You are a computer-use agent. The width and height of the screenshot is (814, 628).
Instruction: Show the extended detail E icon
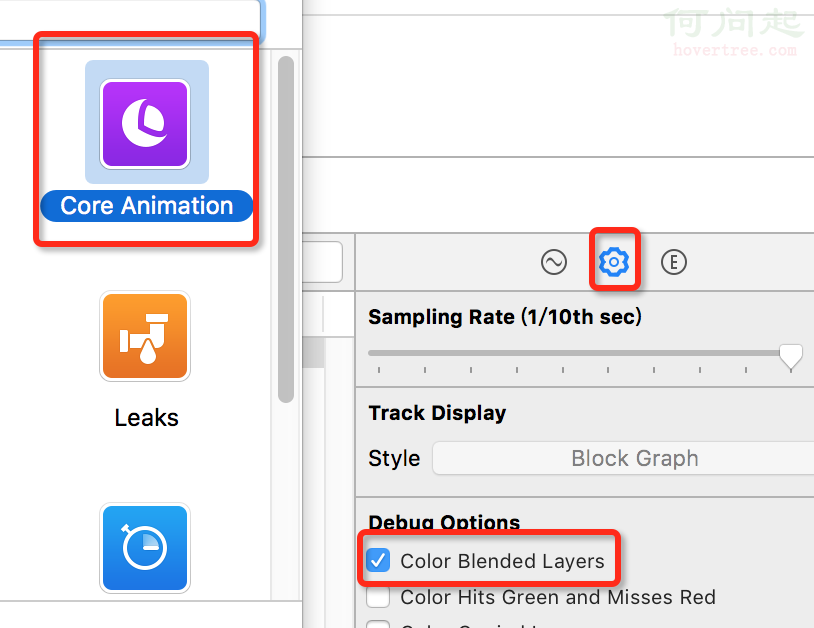click(x=674, y=262)
